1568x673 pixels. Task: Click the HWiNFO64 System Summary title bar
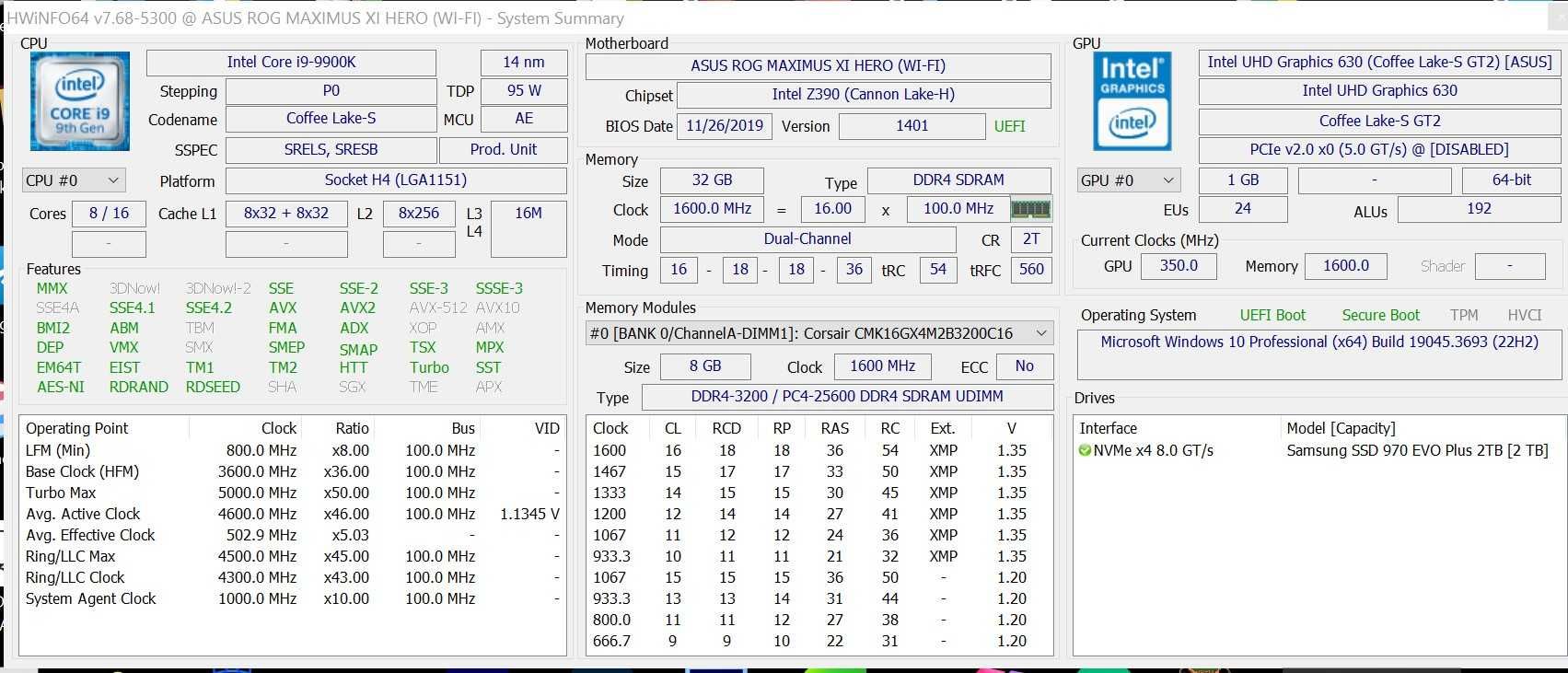click(x=783, y=18)
